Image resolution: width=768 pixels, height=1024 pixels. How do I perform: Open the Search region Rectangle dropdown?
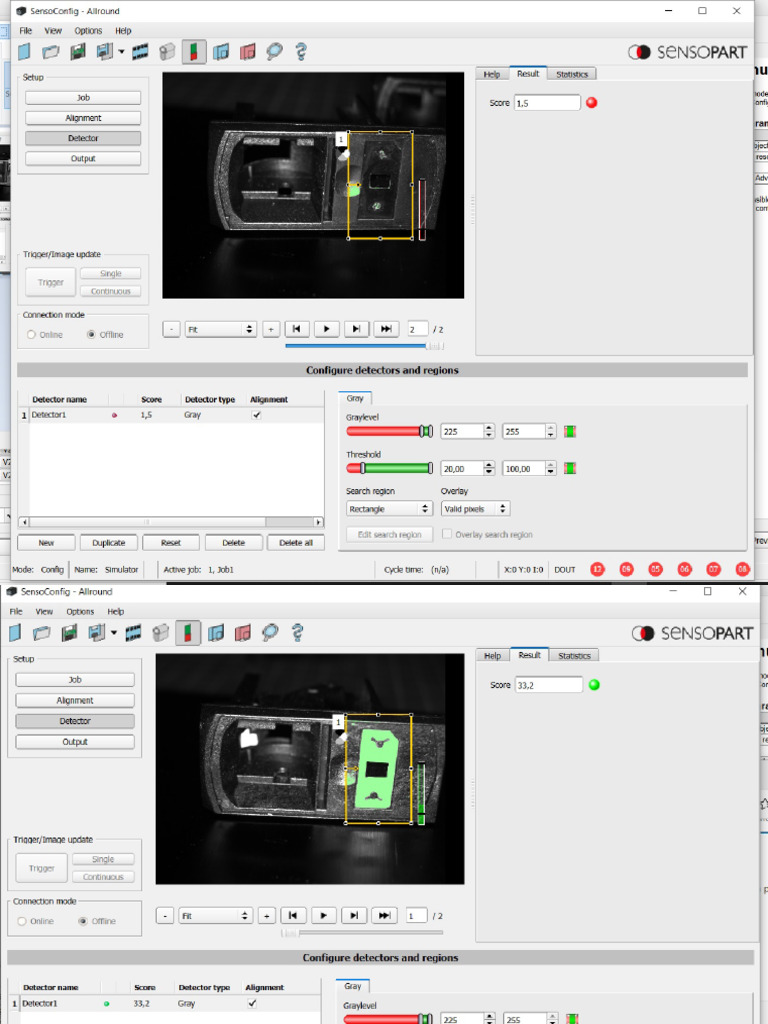(x=389, y=509)
